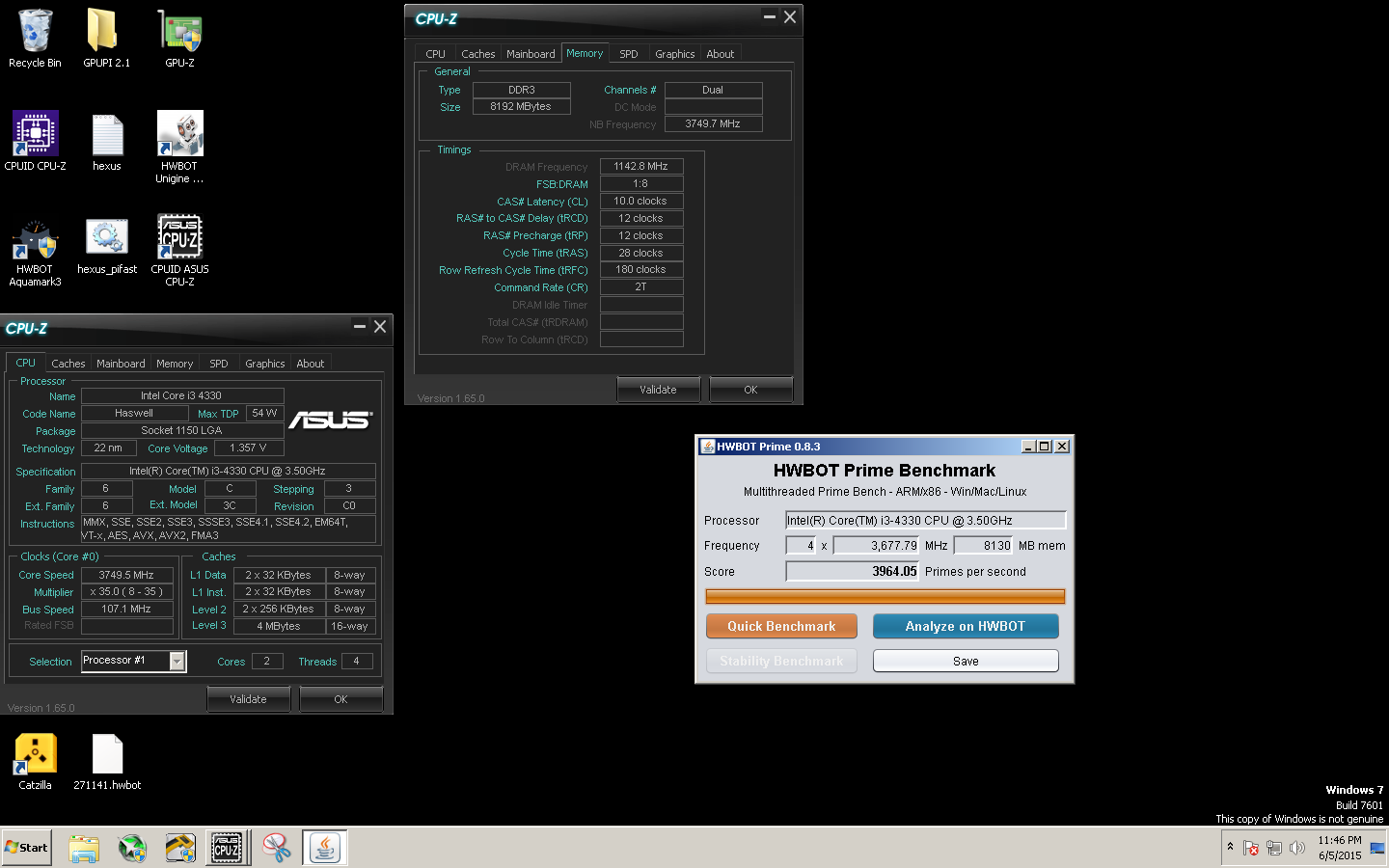Click the Intel Core i3 4330 name field
Viewport: 1389px width, 868px height.
click(182, 395)
